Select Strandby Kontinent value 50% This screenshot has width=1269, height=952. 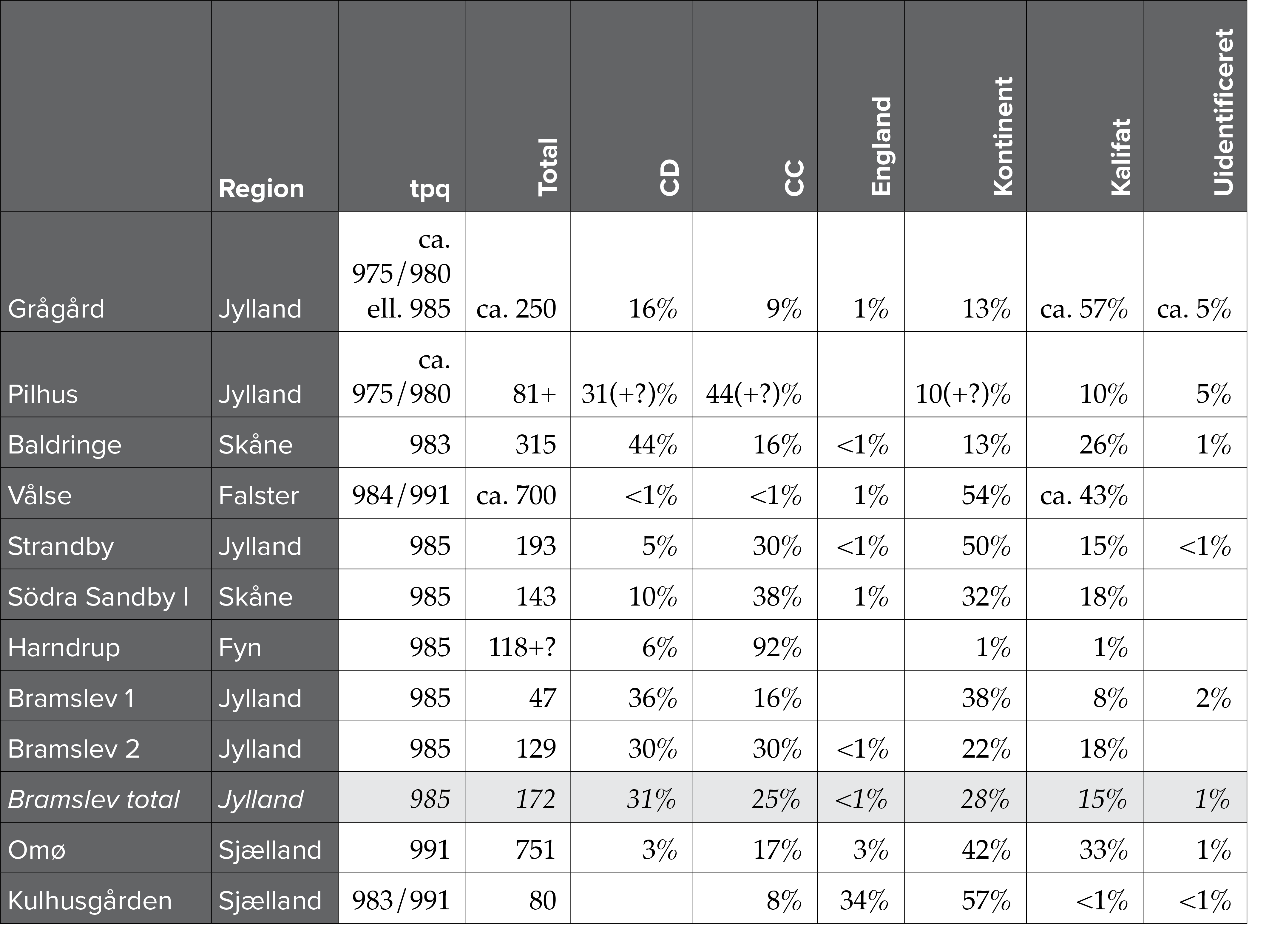pos(986,546)
